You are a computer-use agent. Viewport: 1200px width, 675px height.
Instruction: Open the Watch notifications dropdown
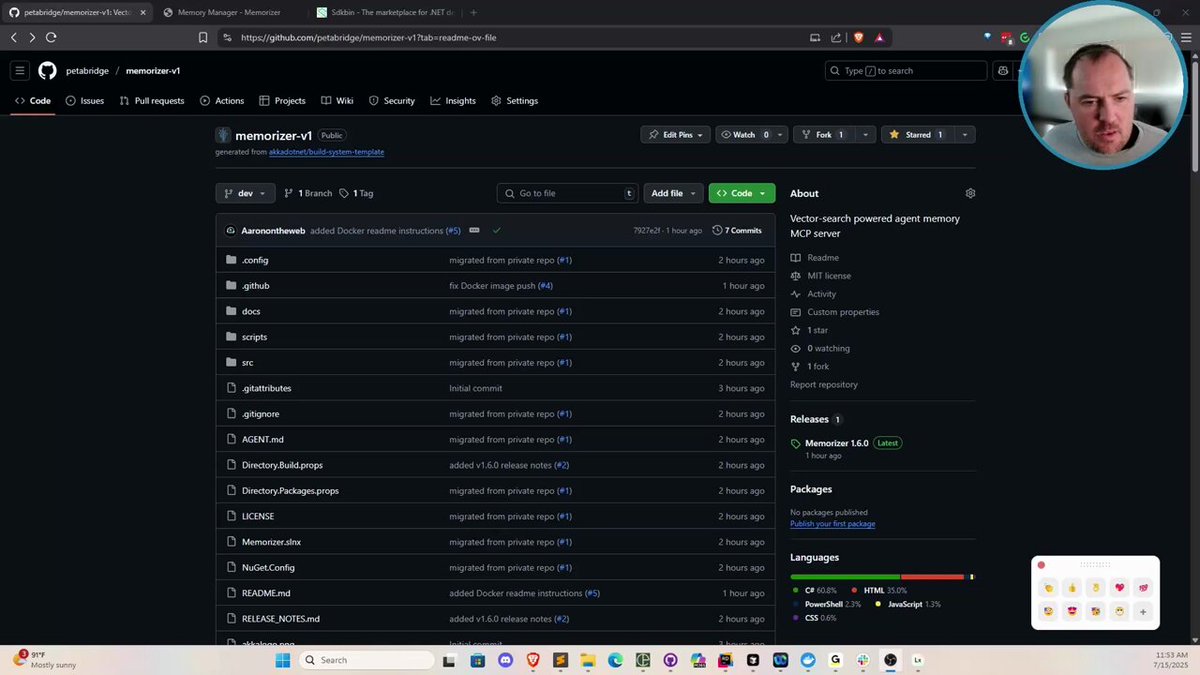[751, 134]
